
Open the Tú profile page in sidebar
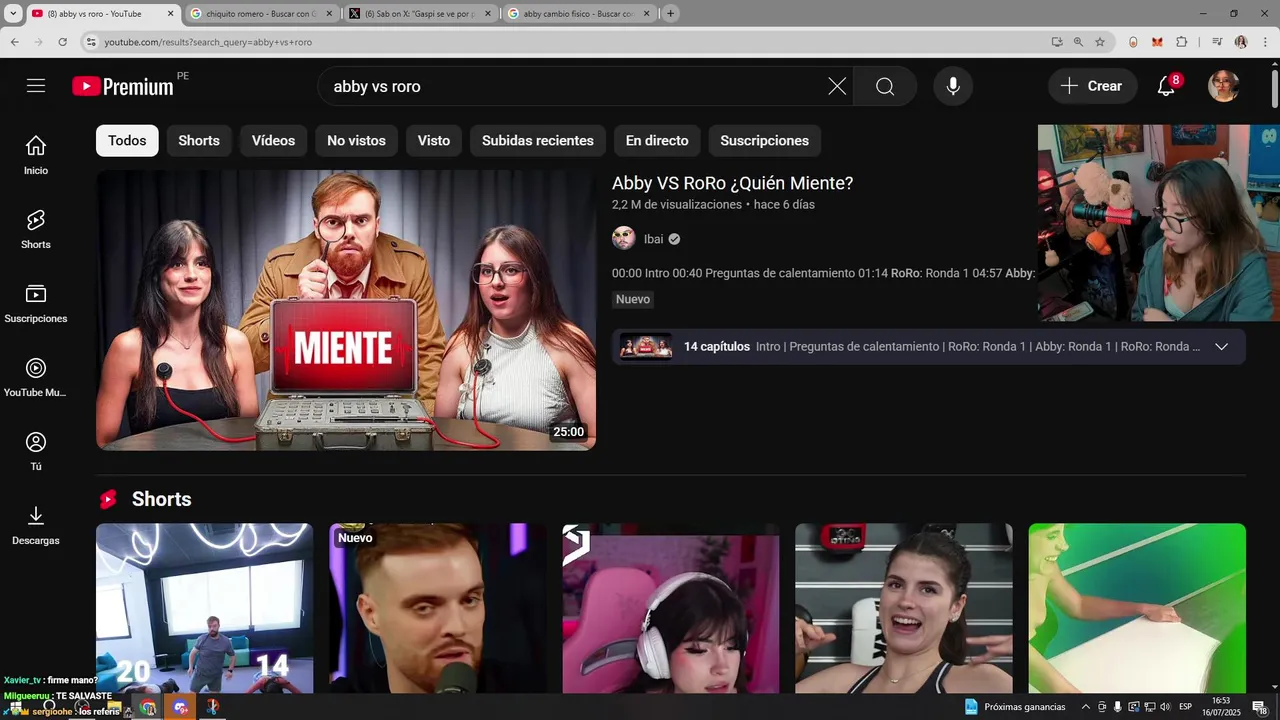coord(36,451)
